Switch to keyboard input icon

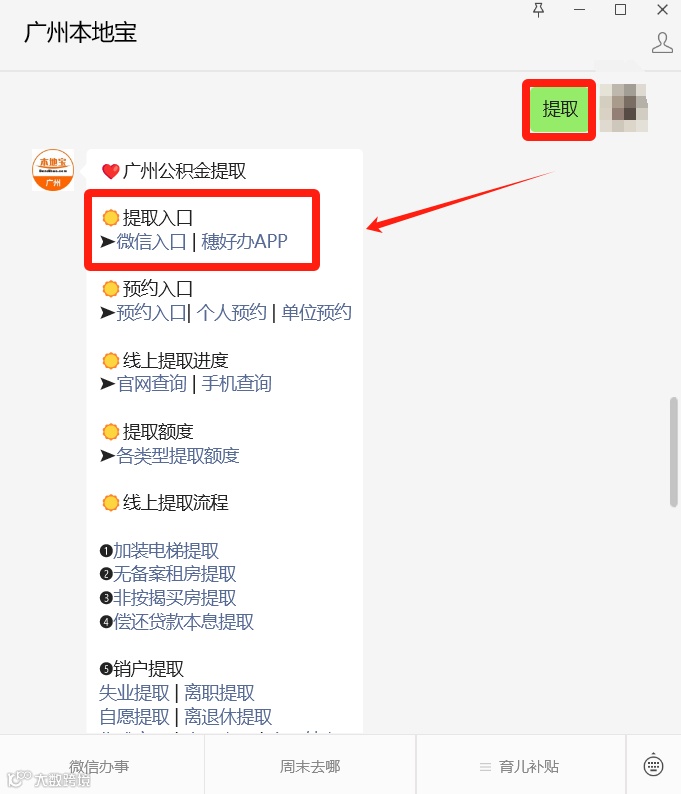(x=653, y=765)
